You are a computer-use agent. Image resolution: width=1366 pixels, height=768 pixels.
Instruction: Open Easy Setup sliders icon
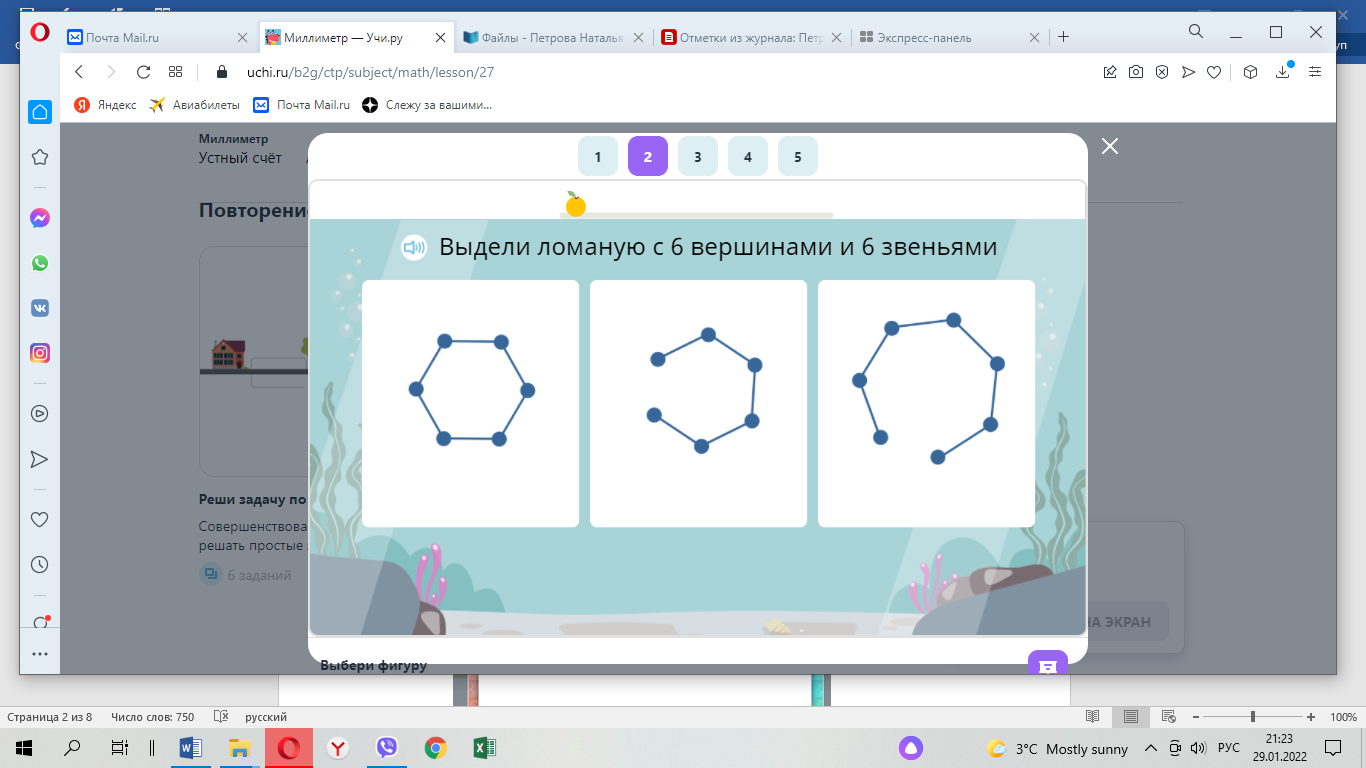(1315, 72)
